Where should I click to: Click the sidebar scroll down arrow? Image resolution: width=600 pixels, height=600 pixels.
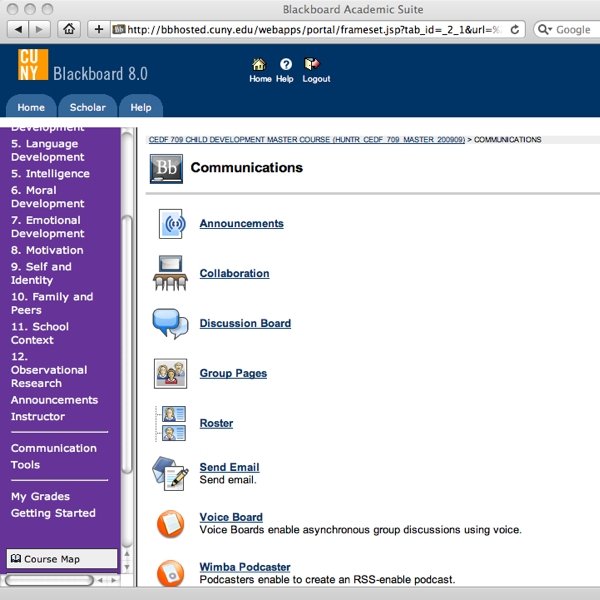pyautogui.click(x=127, y=567)
